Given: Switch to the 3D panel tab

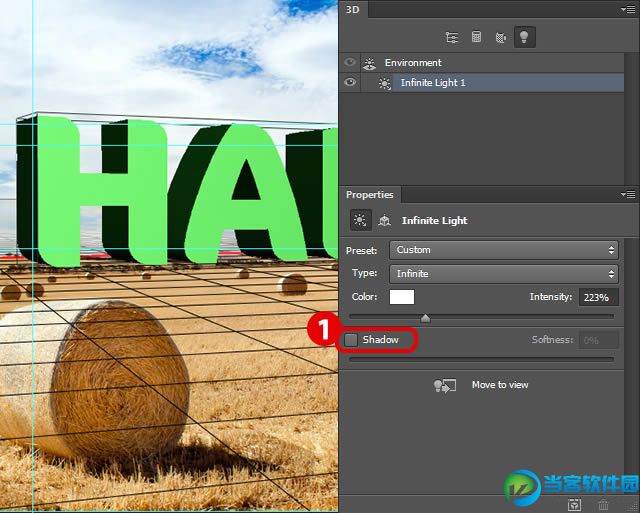Looking at the screenshot, I should click(353, 9).
